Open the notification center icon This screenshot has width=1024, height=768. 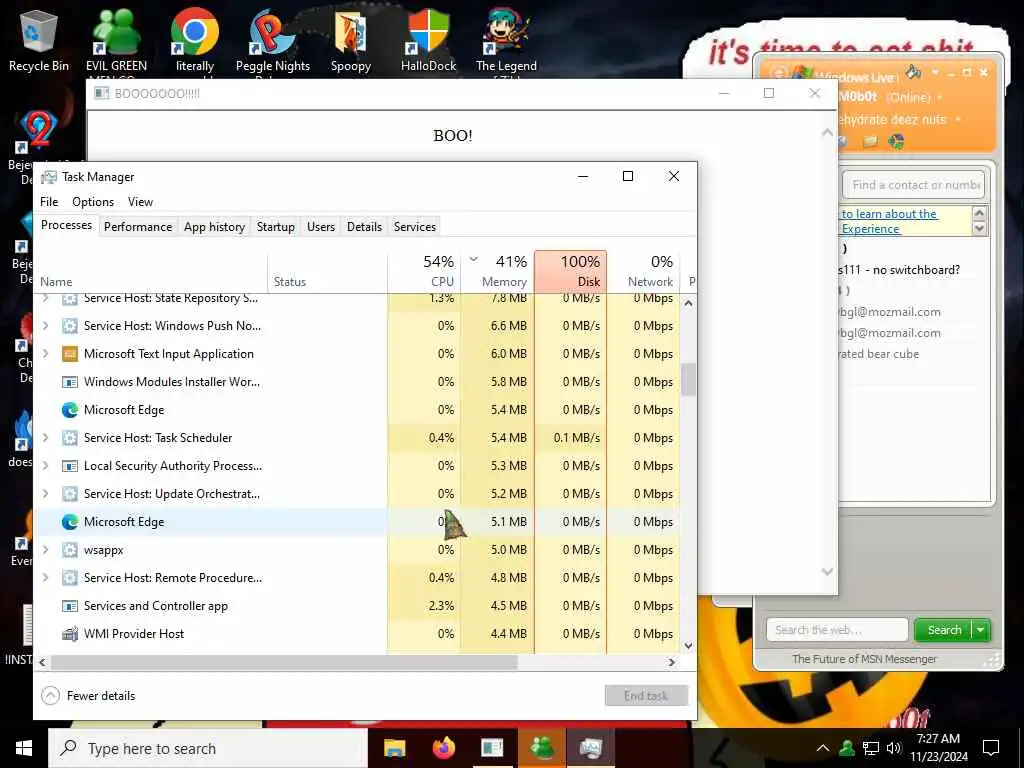[991, 748]
